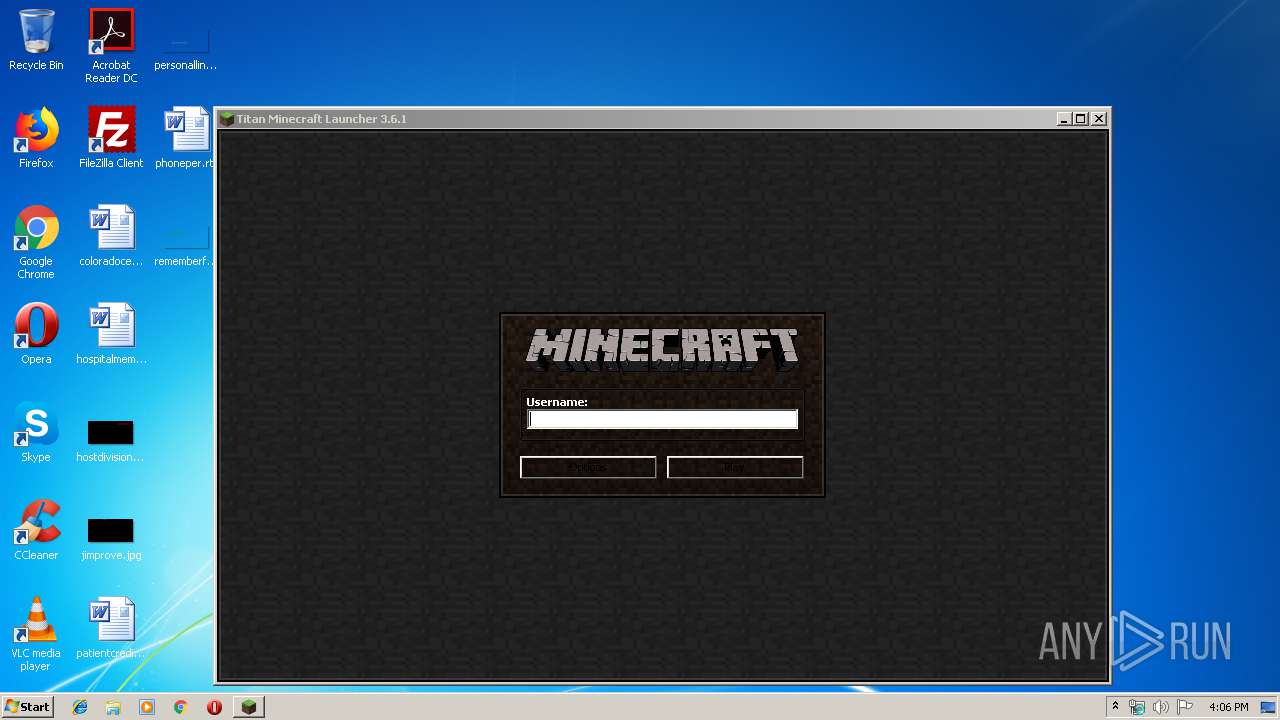1280x720 pixels.
Task: Select the Skype desktop shortcut
Action: click(x=36, y=432)
